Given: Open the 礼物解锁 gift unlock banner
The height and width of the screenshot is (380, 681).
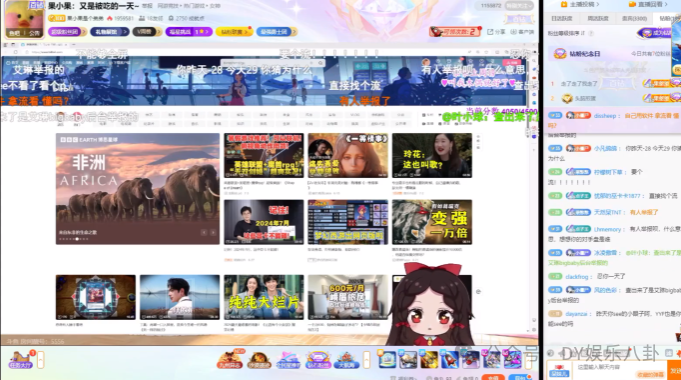Looking at the screenshot, I should pos(109,32).
